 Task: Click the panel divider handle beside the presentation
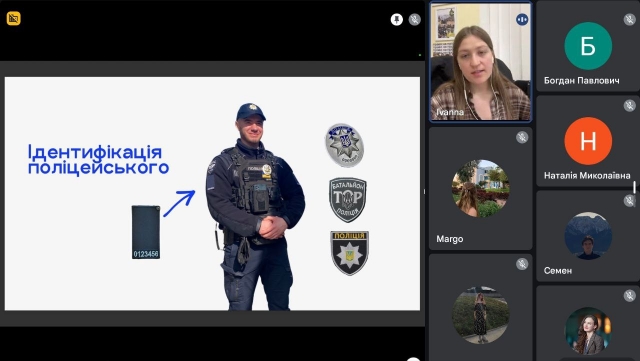424,191
